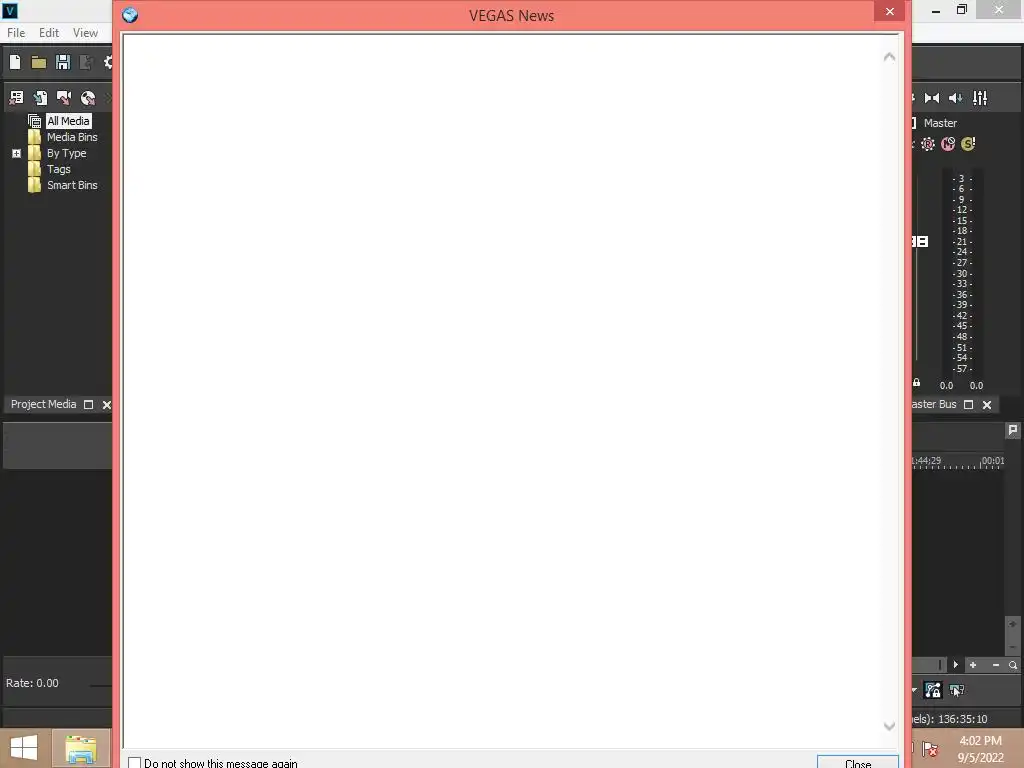Open the mixer faders settings icon
Image resolution: width=1024 pixels, height=768 pixels.
(980, 98)
